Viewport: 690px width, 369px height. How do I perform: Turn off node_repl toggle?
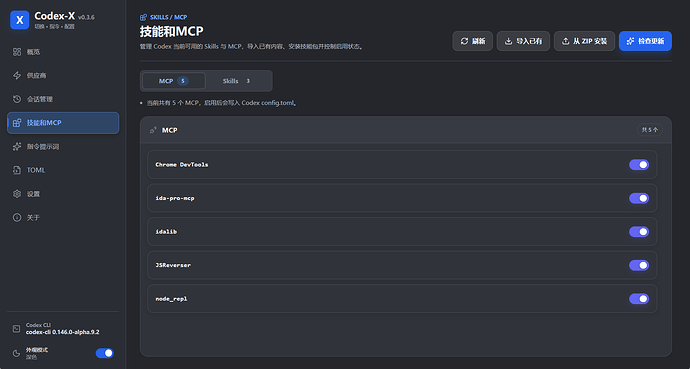click(x=639, y=299)
